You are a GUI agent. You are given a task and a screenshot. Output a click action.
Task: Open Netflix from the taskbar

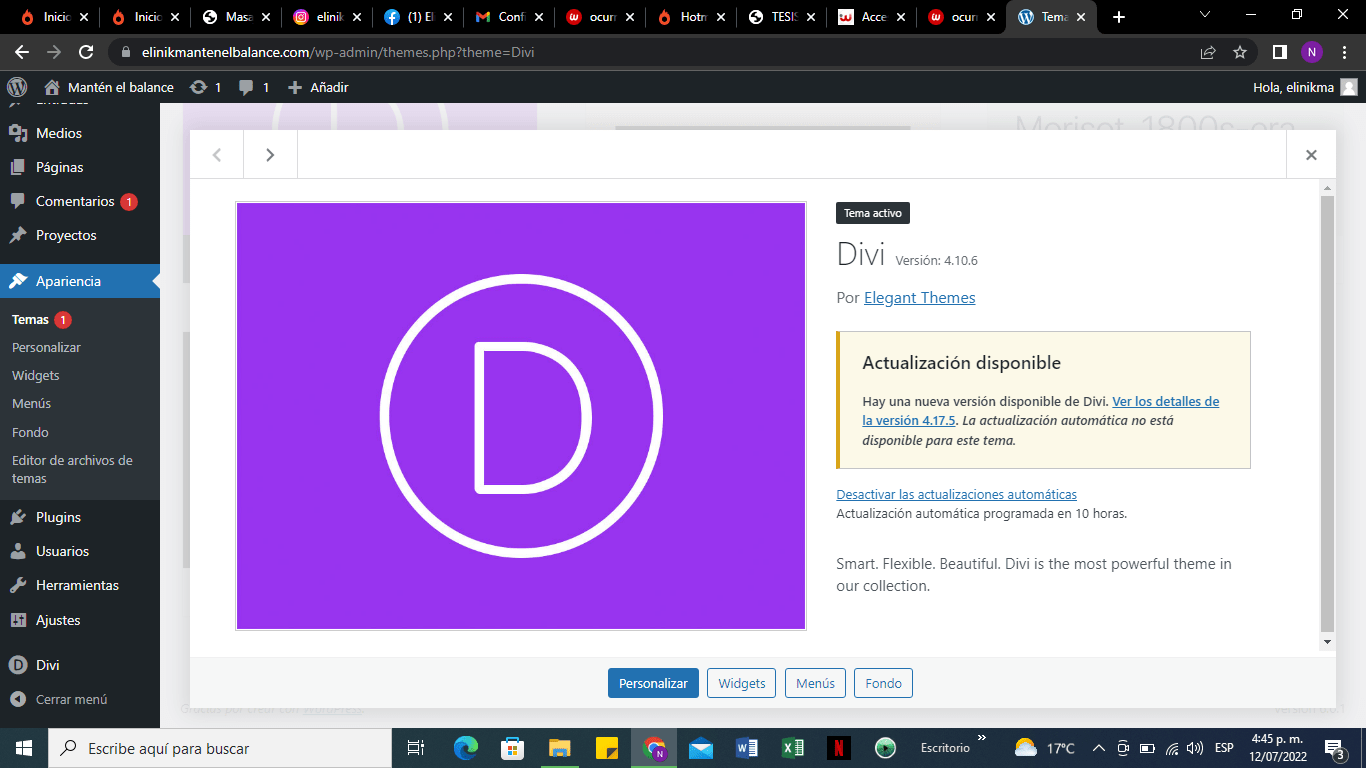pyautogui.click(x=838, y=747)
